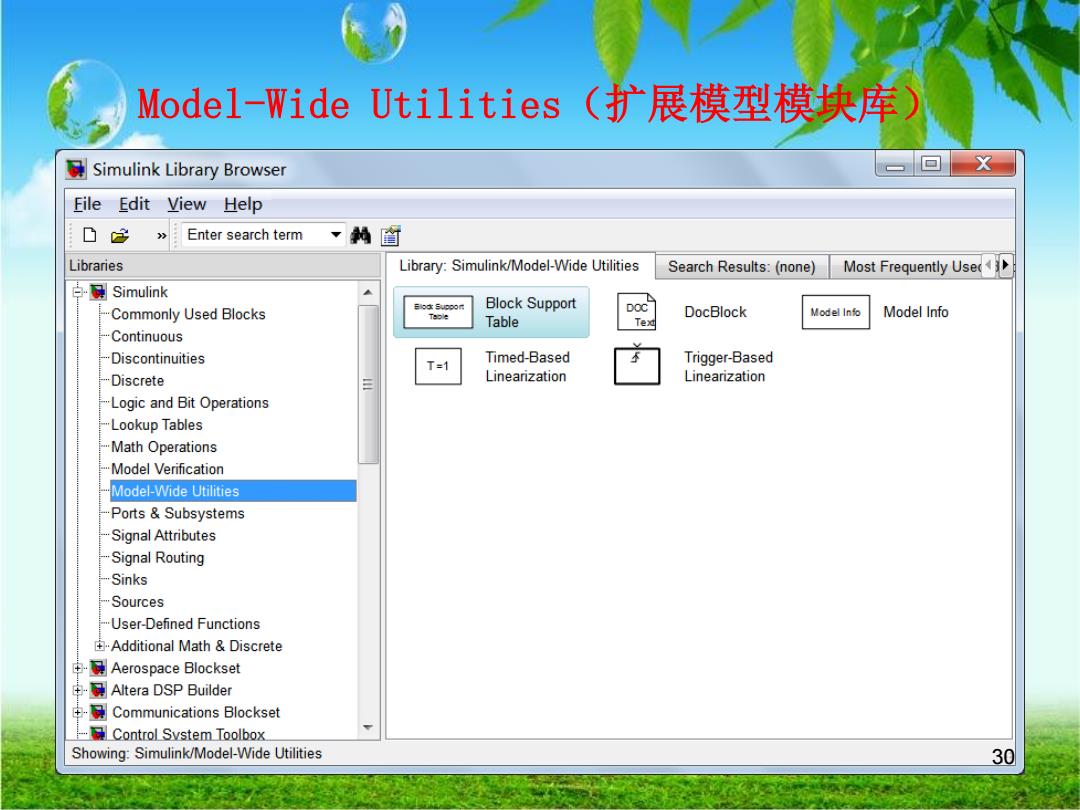Click the library tree scrollbar down arrow
Screen dimensions: 1080x810
click(x=368, y=727)
